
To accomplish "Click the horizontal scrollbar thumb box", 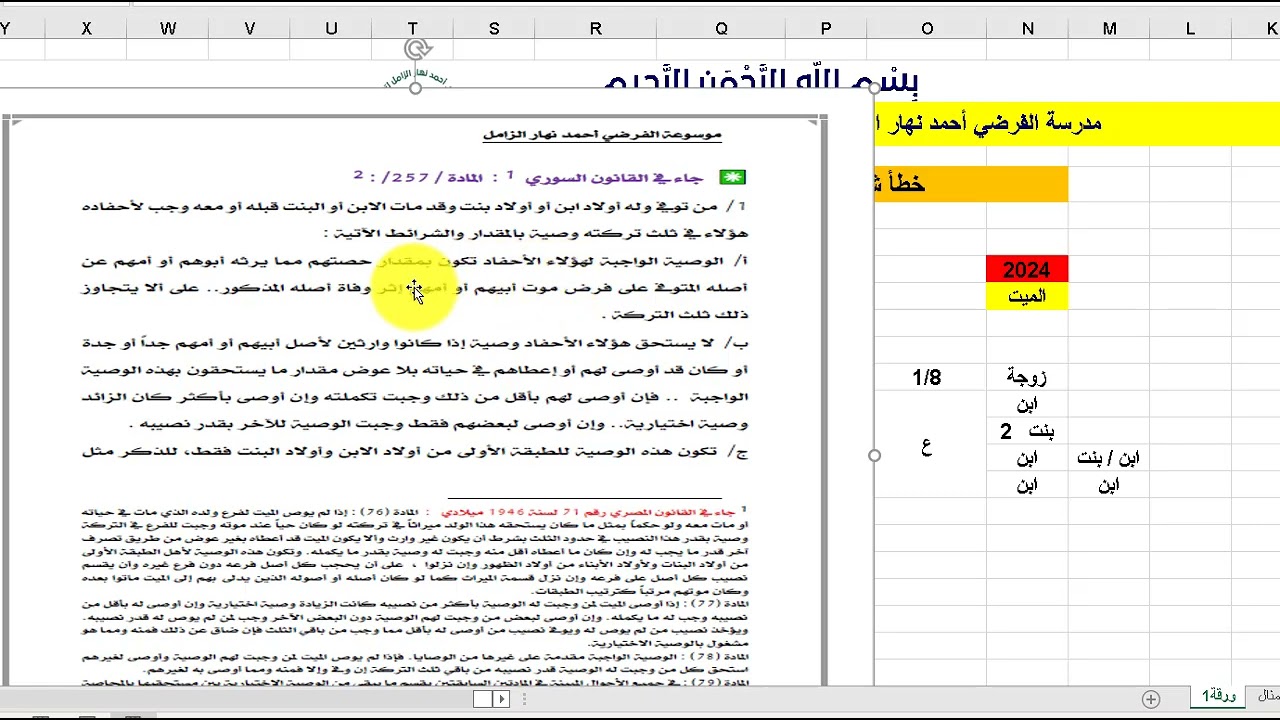I will click(482, 699).
